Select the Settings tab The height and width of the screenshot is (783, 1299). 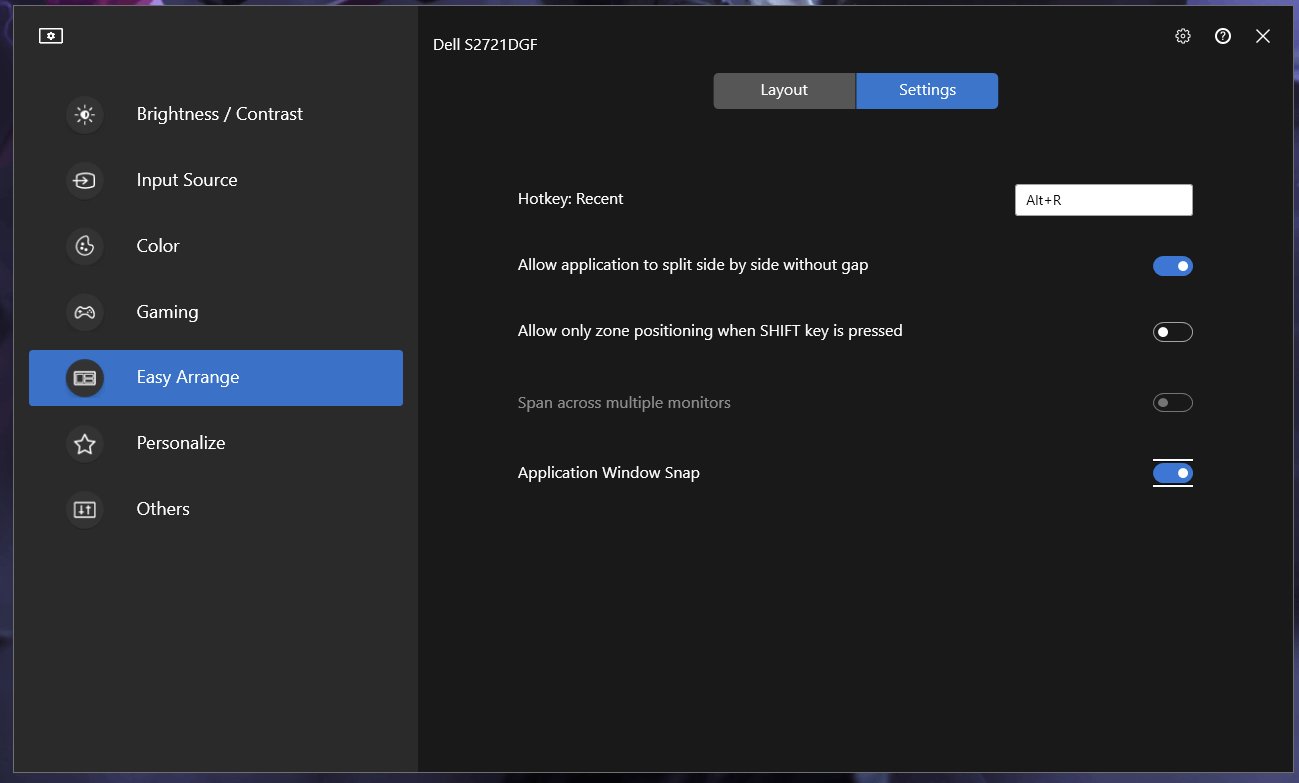click(x=927, y=90)
